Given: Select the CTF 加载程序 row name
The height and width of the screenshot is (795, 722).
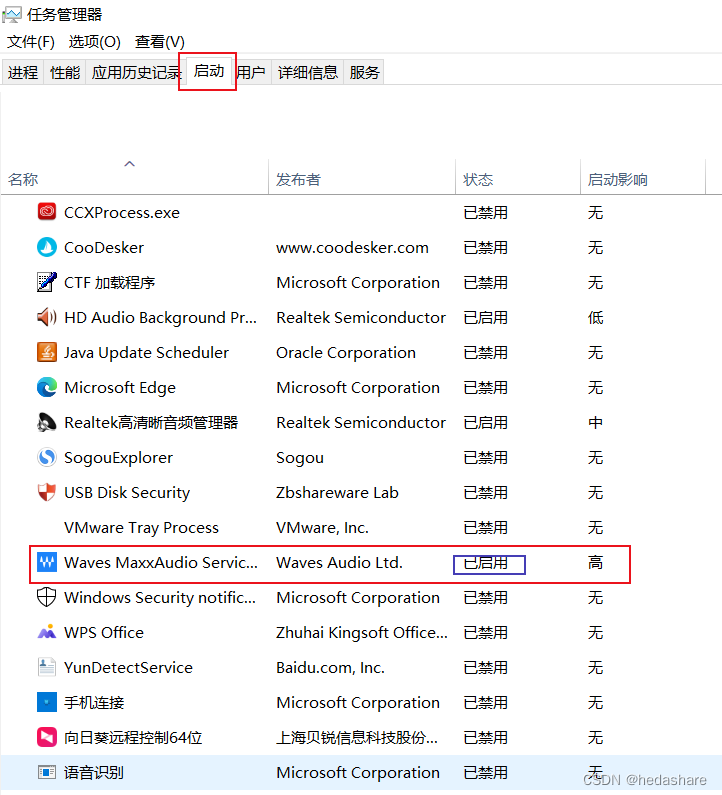Looking at the screenshot, I should (110, 282).
